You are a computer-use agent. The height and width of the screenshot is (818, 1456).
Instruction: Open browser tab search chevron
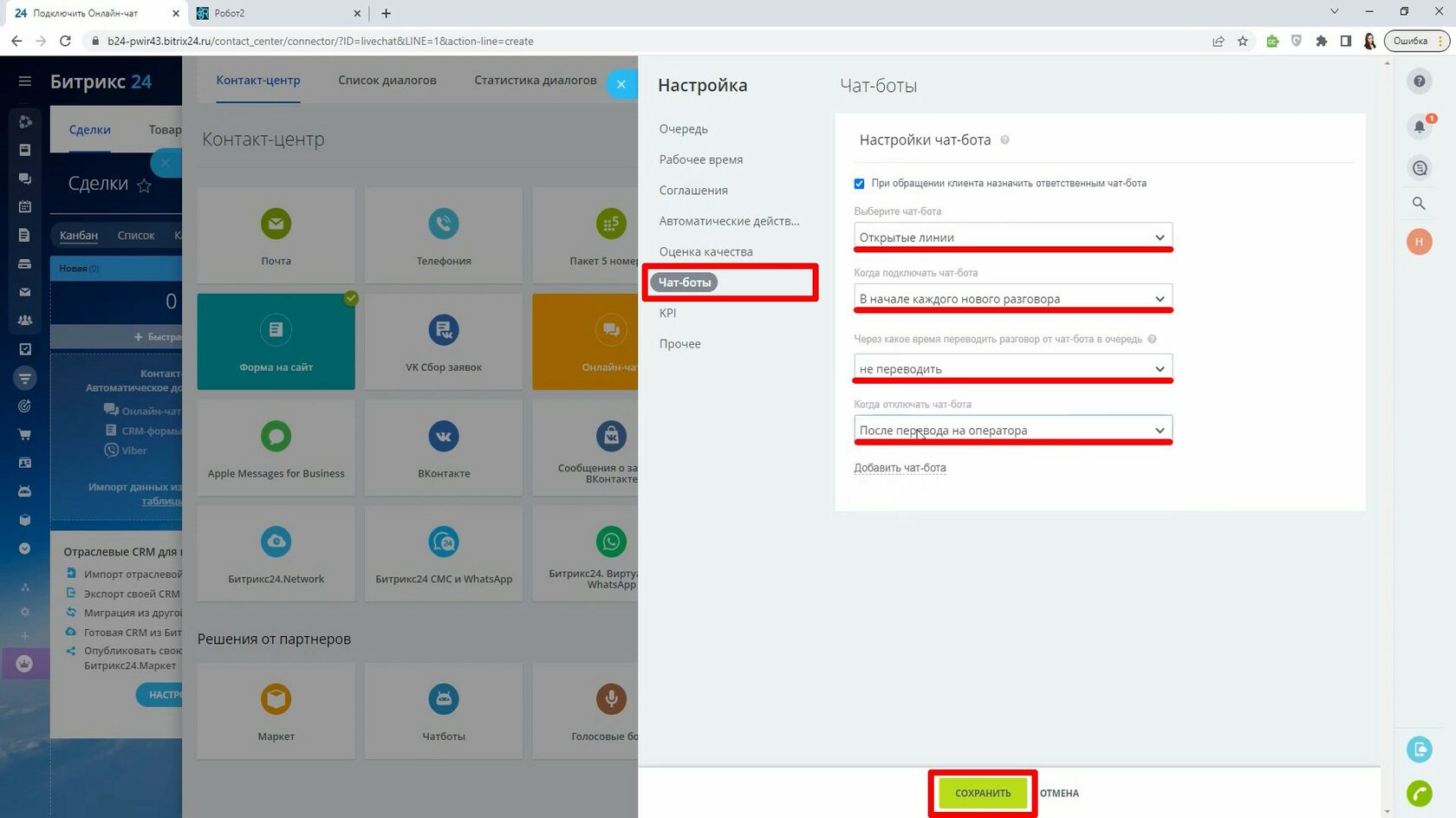1335,12
